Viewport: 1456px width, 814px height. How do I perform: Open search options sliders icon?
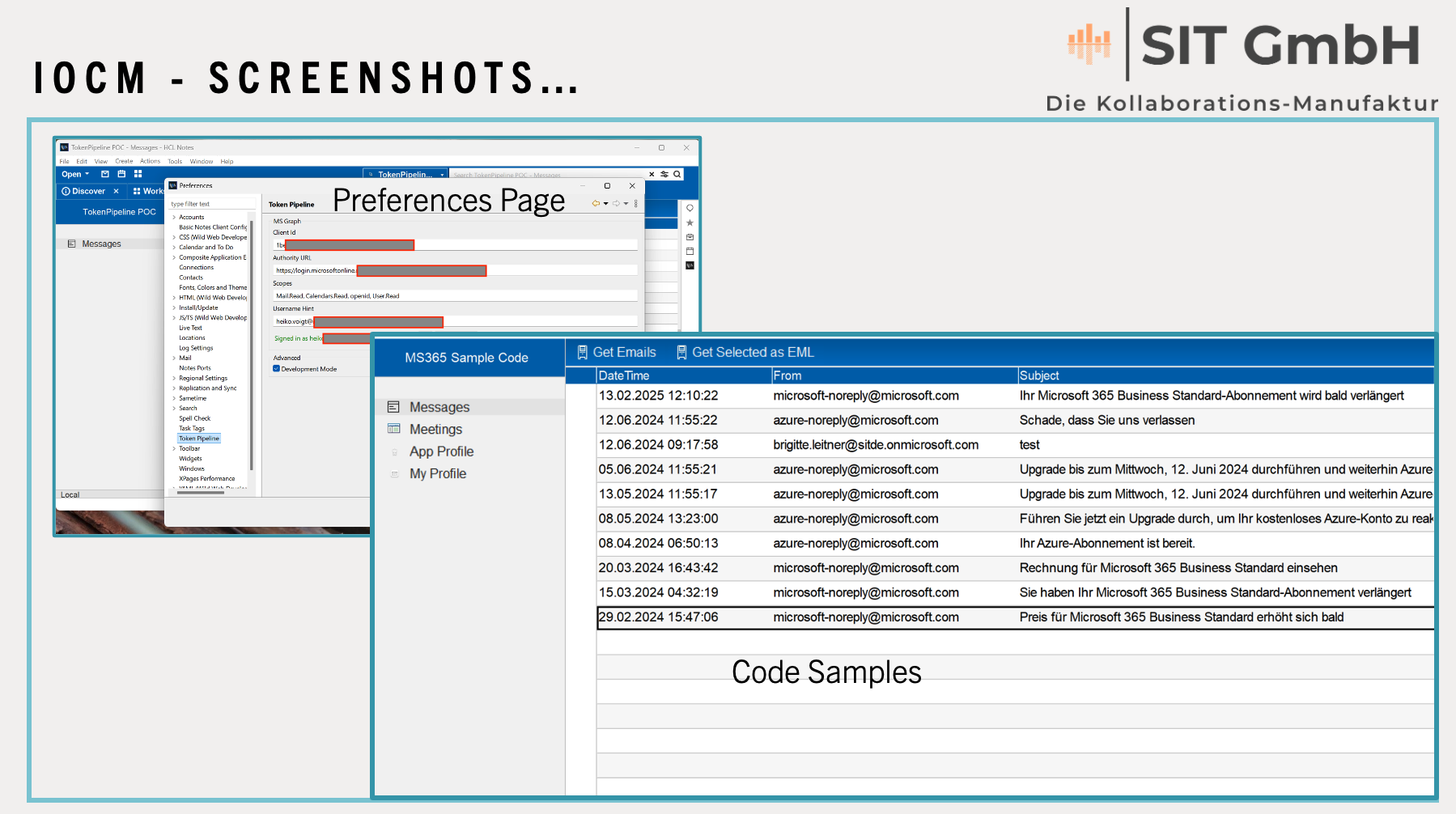(x=664, y=174)
